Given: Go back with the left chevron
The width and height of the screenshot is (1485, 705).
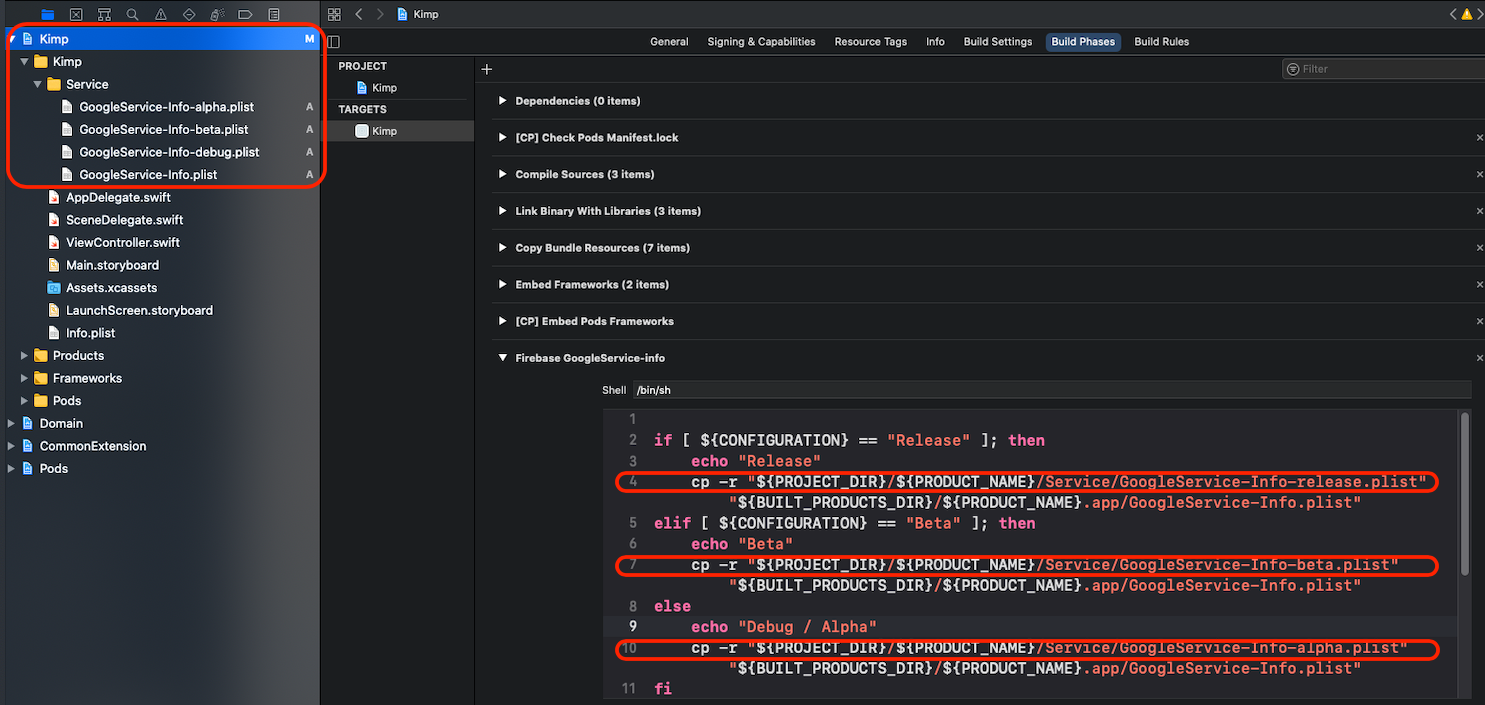Looking at the screenshot, I should pos(359,14).
